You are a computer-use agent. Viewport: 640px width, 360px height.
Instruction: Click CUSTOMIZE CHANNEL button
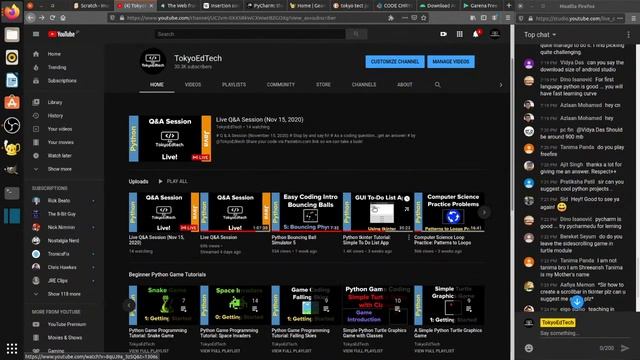[x=395, y=62]
